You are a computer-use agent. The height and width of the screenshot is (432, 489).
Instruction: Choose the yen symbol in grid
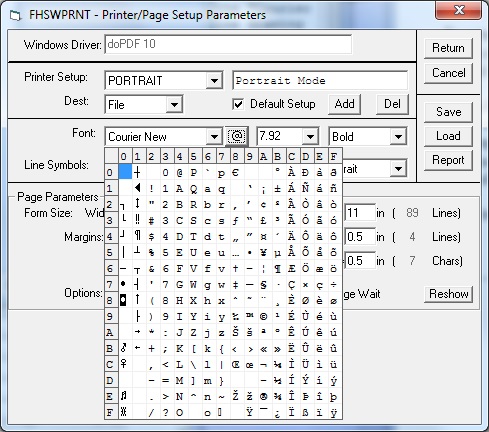point(263,252)
